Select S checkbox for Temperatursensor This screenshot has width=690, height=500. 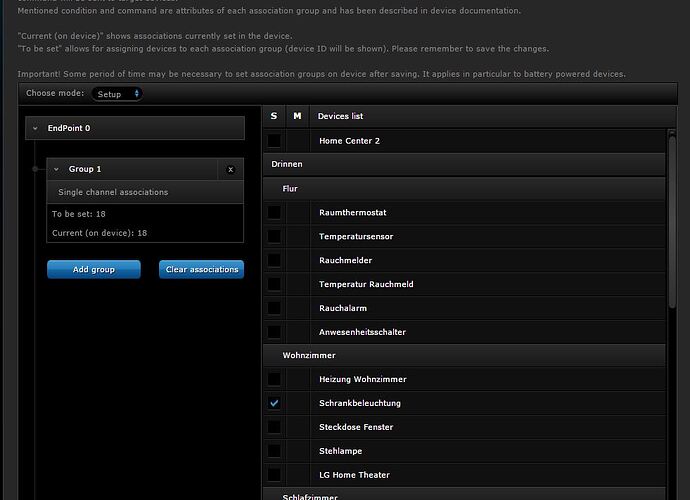(274, 236)
